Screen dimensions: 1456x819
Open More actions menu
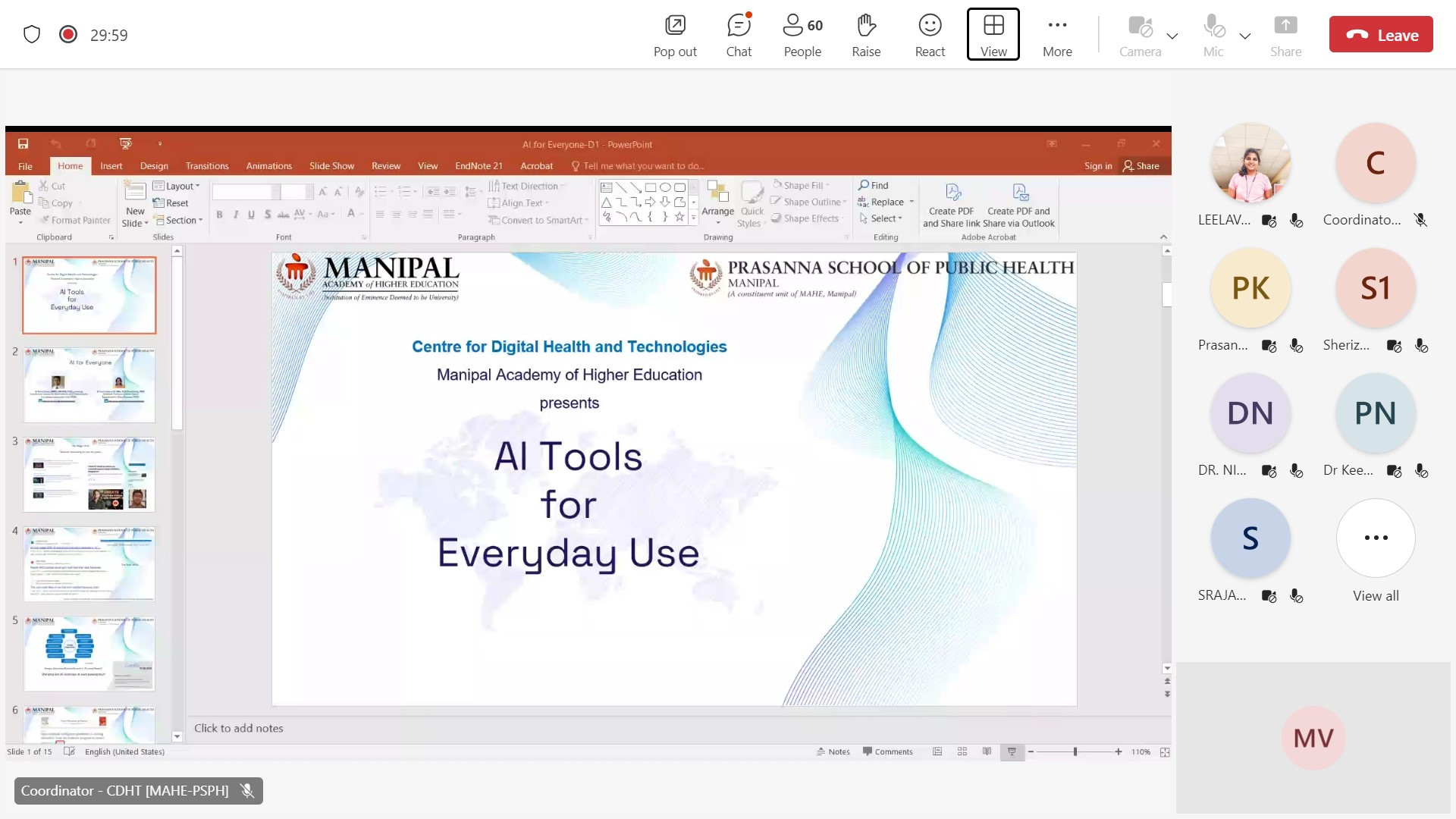(1057, 35)
